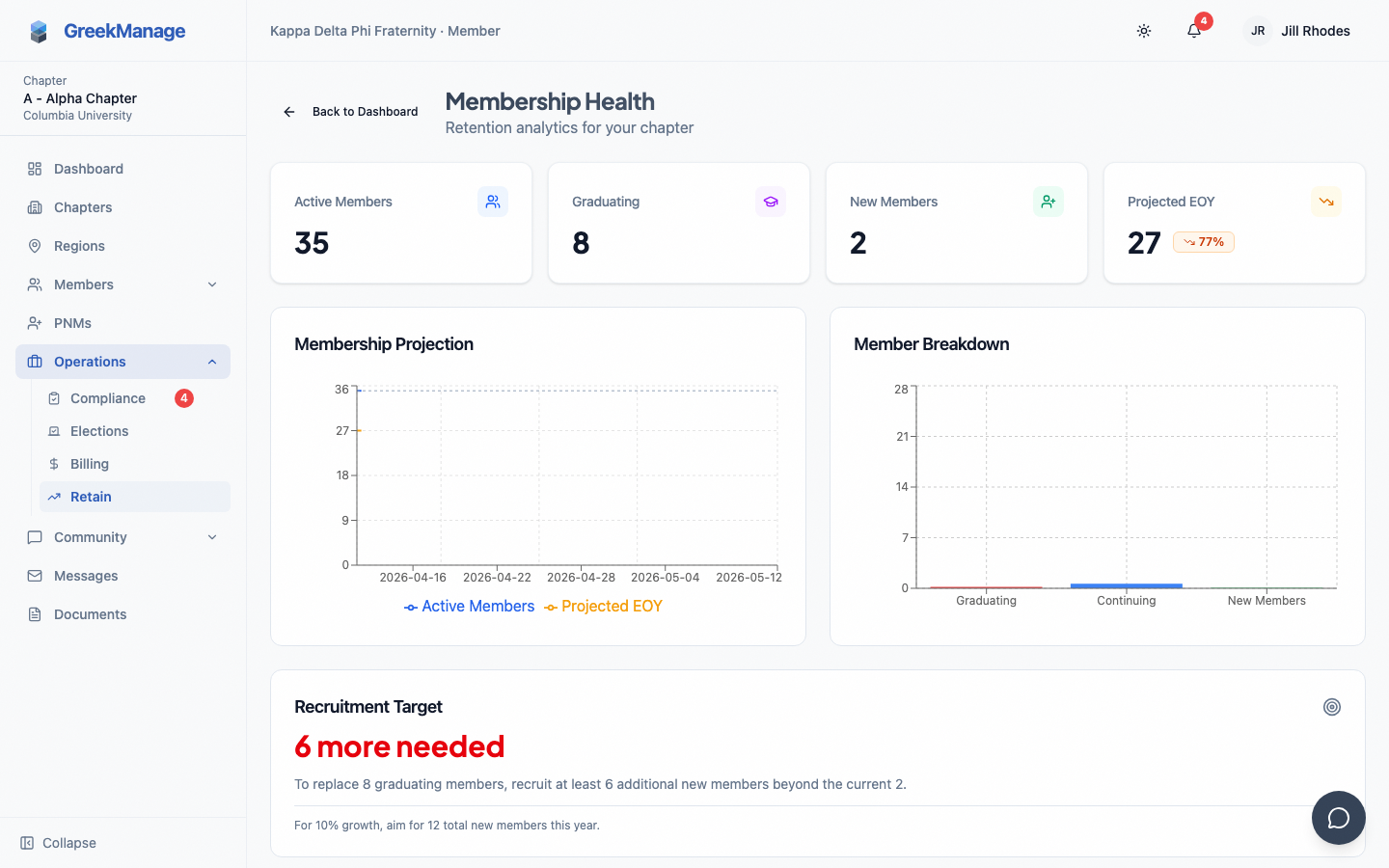Image resolution: width=1389 pixels, height=868 pixels.
Task: Click the Messages envelope icon
Action: pyautogui.click(x=35, y=576)
